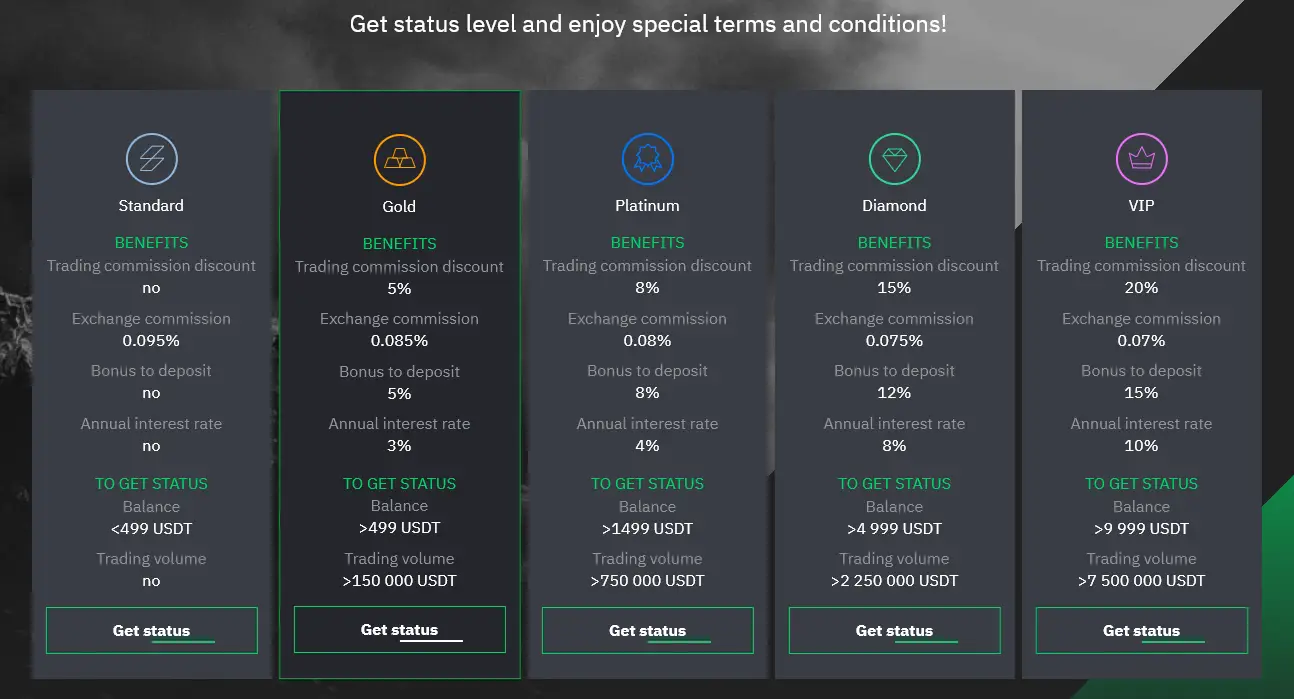The height and width of the screenshot is (699, 1294).
Task: Select the Diamond tier title
Action: coord(894,206)
